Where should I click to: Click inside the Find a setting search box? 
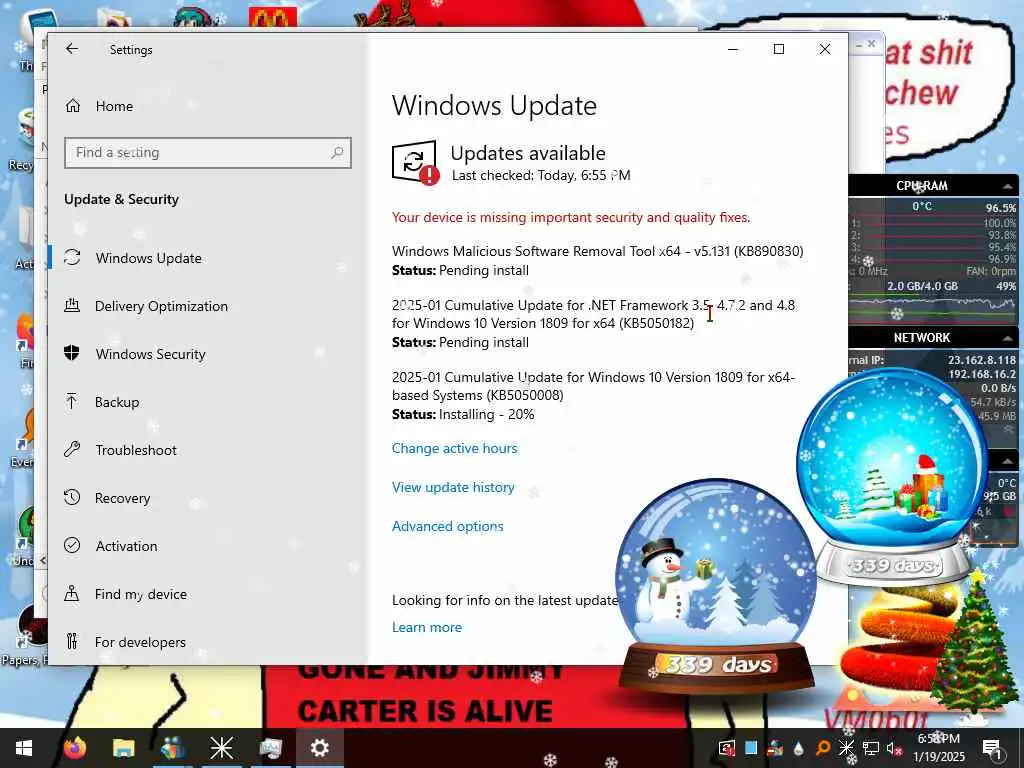(x=208, y=153)
